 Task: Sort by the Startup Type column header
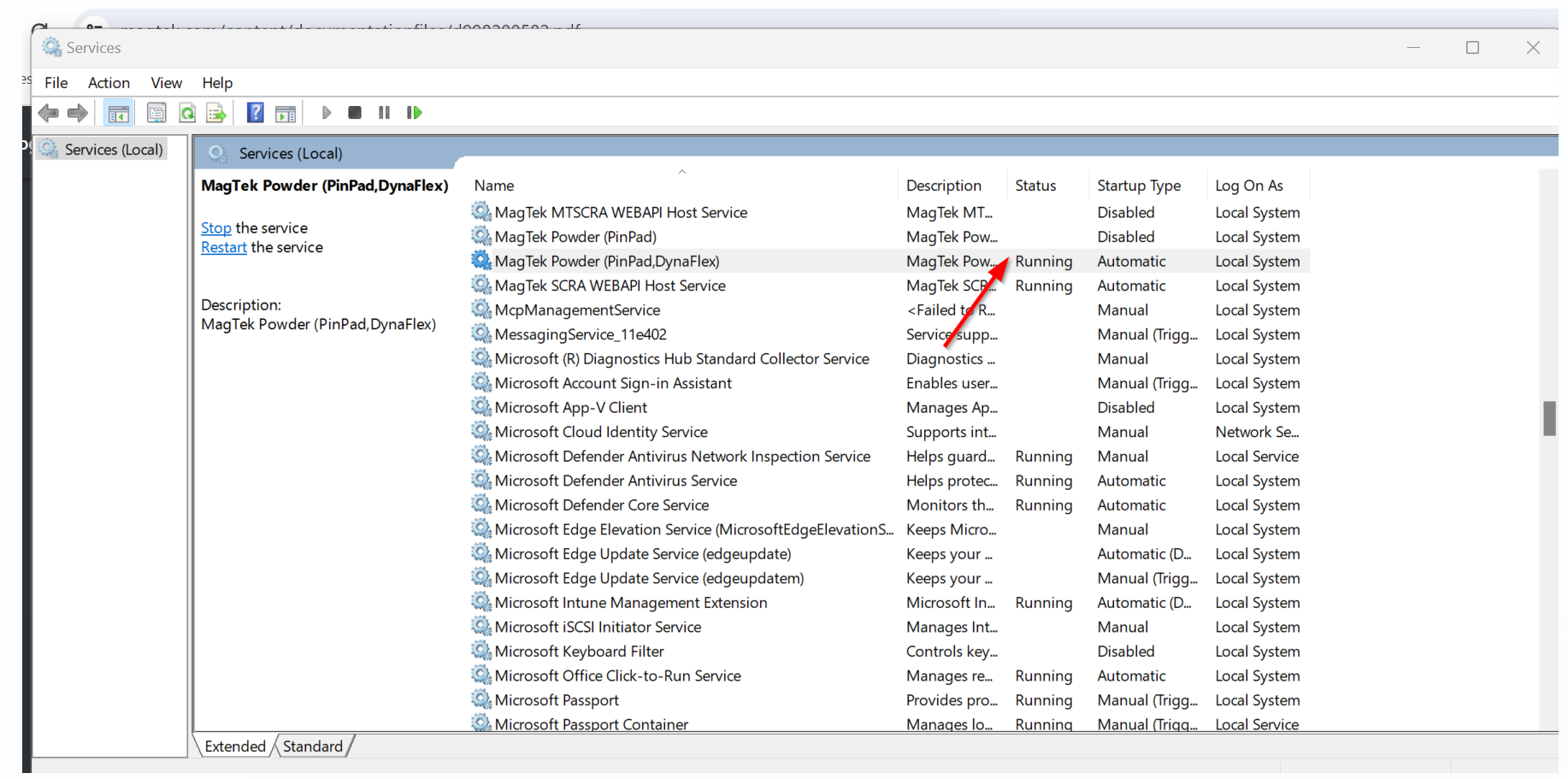click(x=1138, y=186)
